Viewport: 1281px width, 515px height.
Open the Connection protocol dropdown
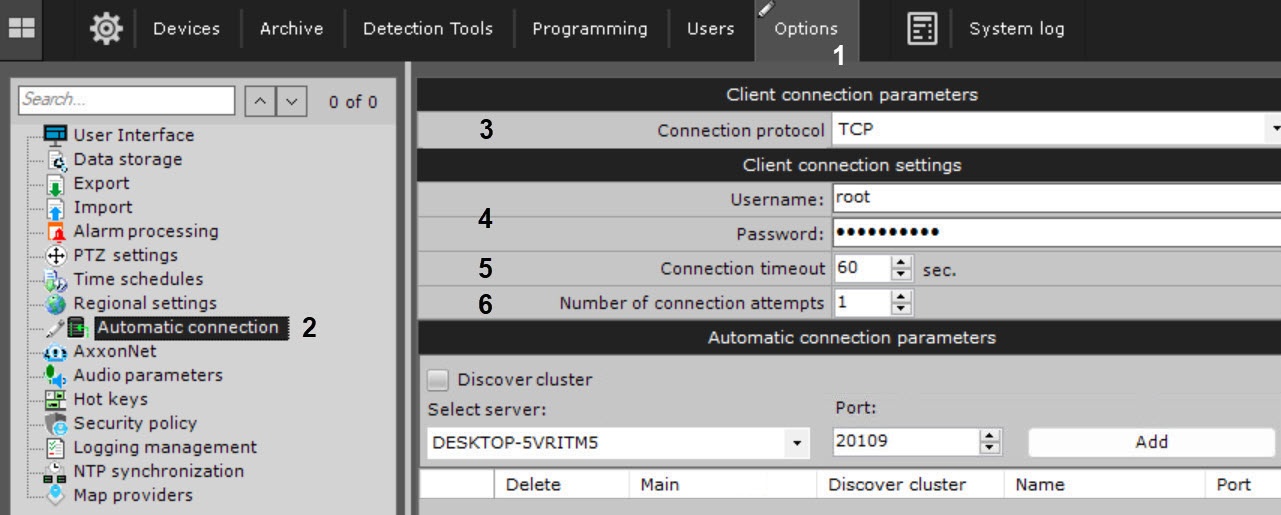(x=1274, y=130)
